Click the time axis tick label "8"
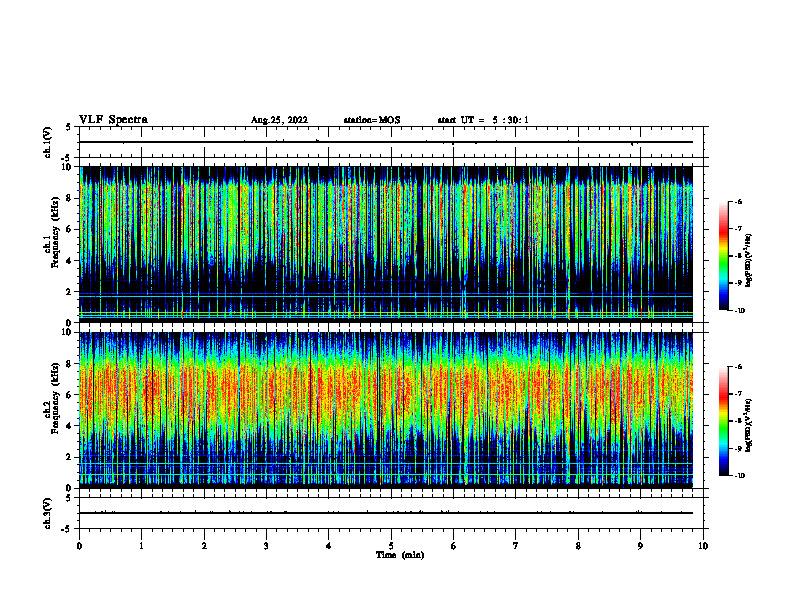 tap(578, 546)
